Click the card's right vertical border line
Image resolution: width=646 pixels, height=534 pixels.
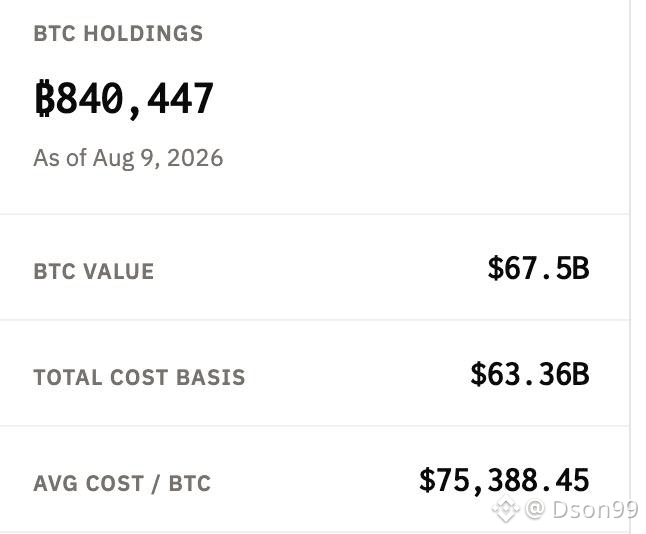[x=630, y=267]
